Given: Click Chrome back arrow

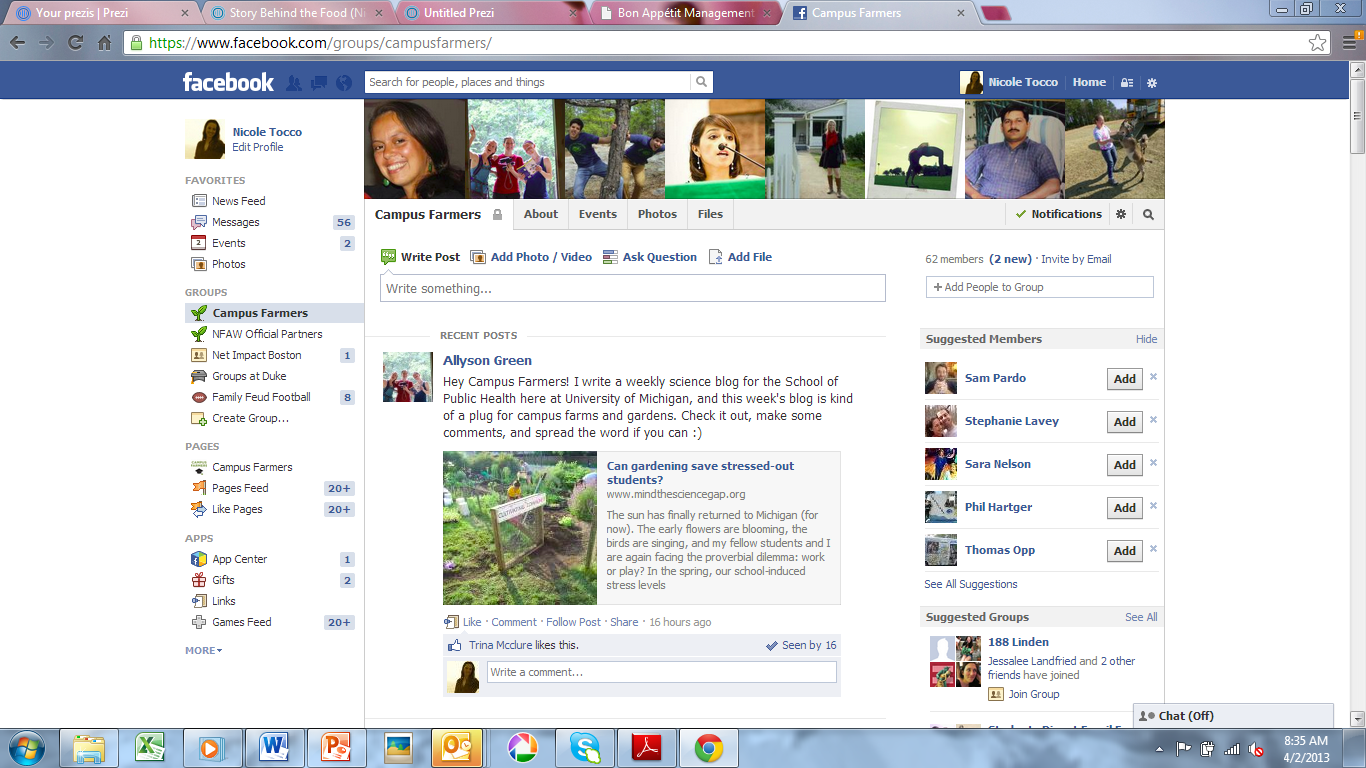Looking at the screenshot, I should pyautogui.click(x=19, y=43).
